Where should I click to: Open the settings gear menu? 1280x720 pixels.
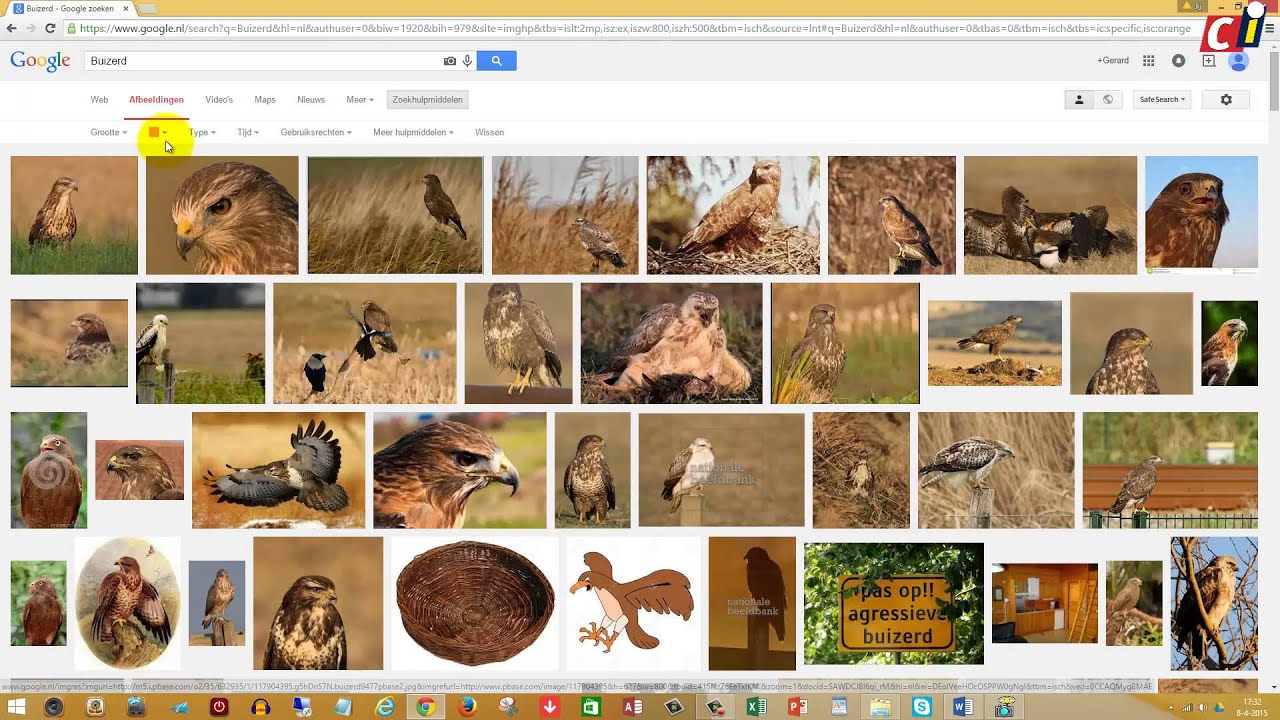[1226, 100]
